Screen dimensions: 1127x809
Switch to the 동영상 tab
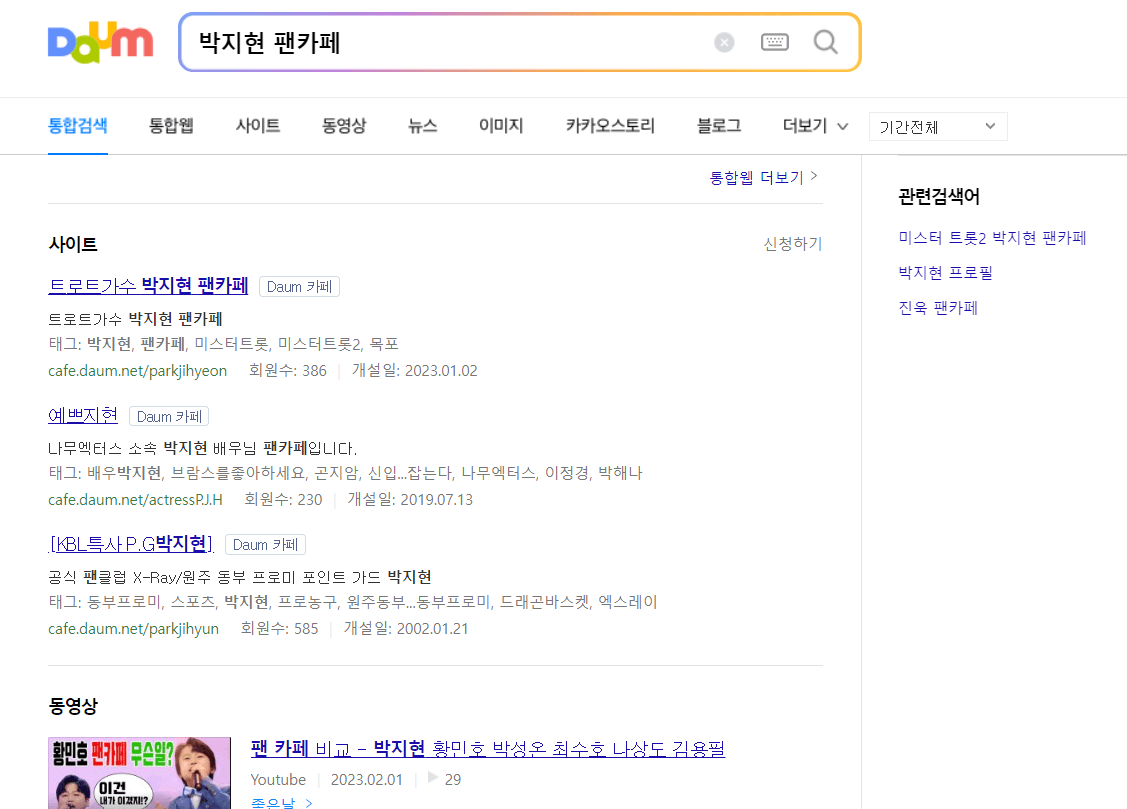click(x=344, y=126)
